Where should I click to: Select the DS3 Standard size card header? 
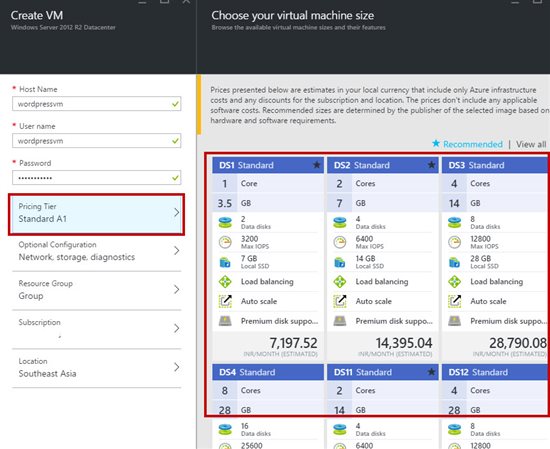coord(496,165)
